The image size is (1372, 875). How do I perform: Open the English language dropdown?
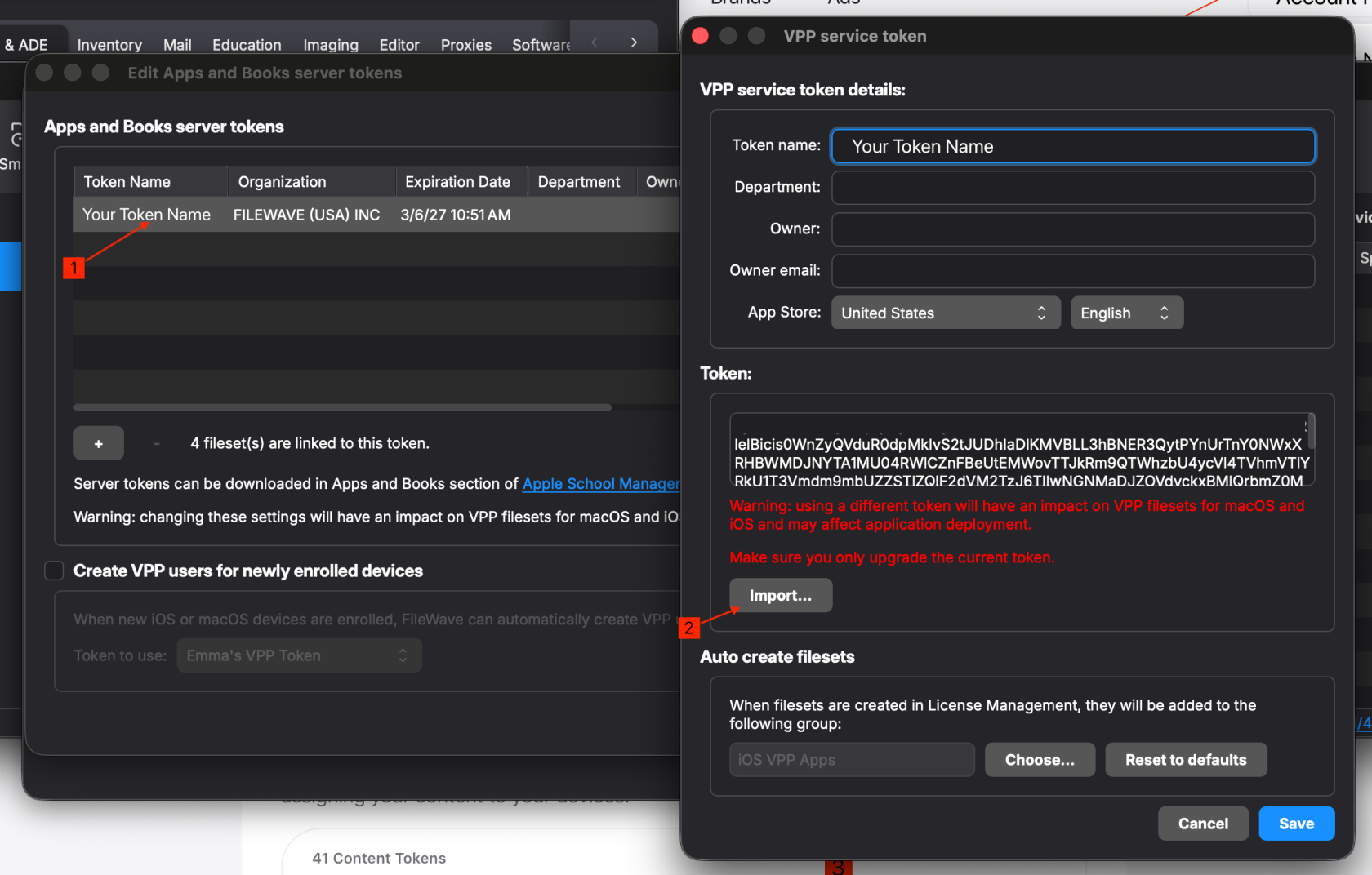point(1126,313)
